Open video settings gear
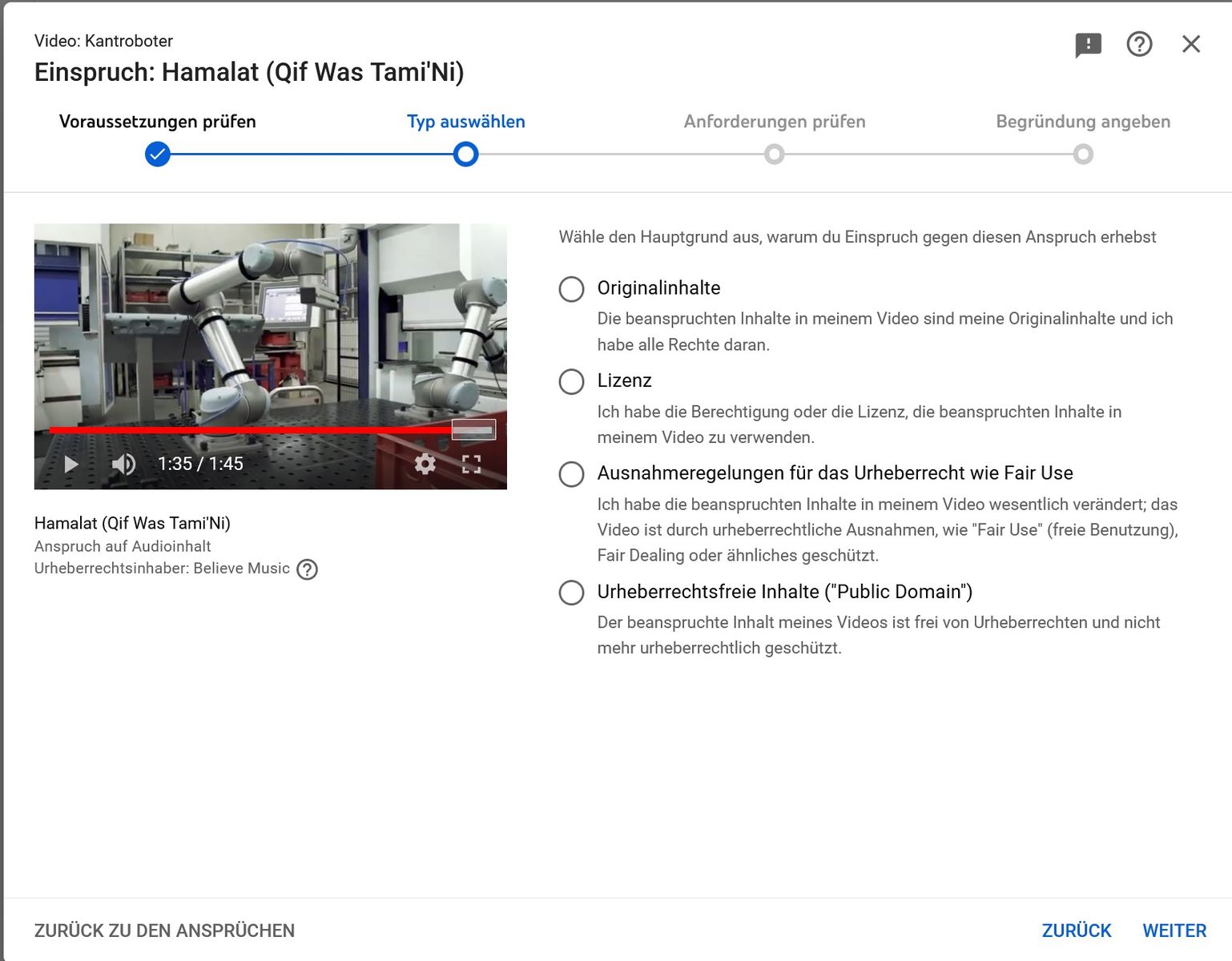 point(425,464)
